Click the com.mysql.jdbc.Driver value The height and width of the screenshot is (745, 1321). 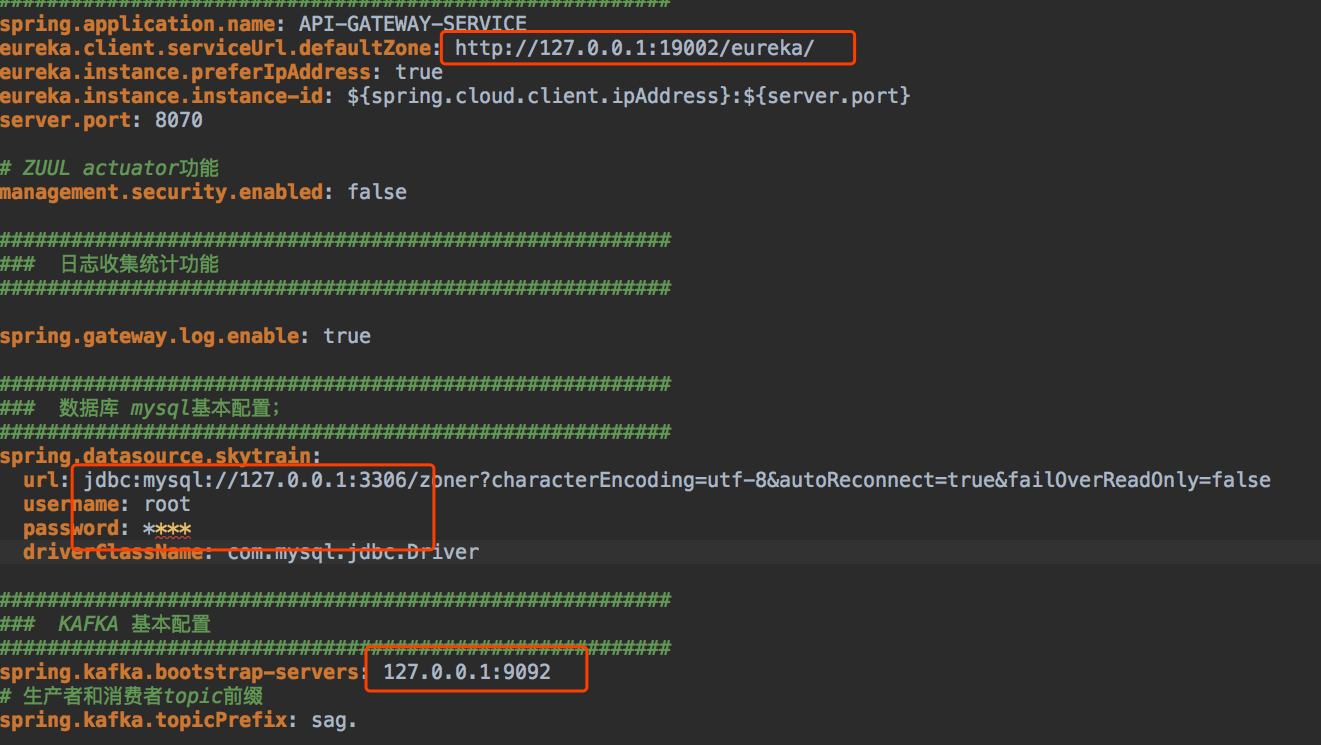pos(353,552)
